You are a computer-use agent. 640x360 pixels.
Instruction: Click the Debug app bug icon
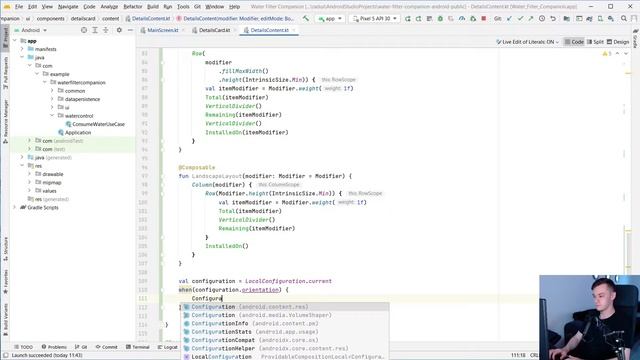coord(440,18)
